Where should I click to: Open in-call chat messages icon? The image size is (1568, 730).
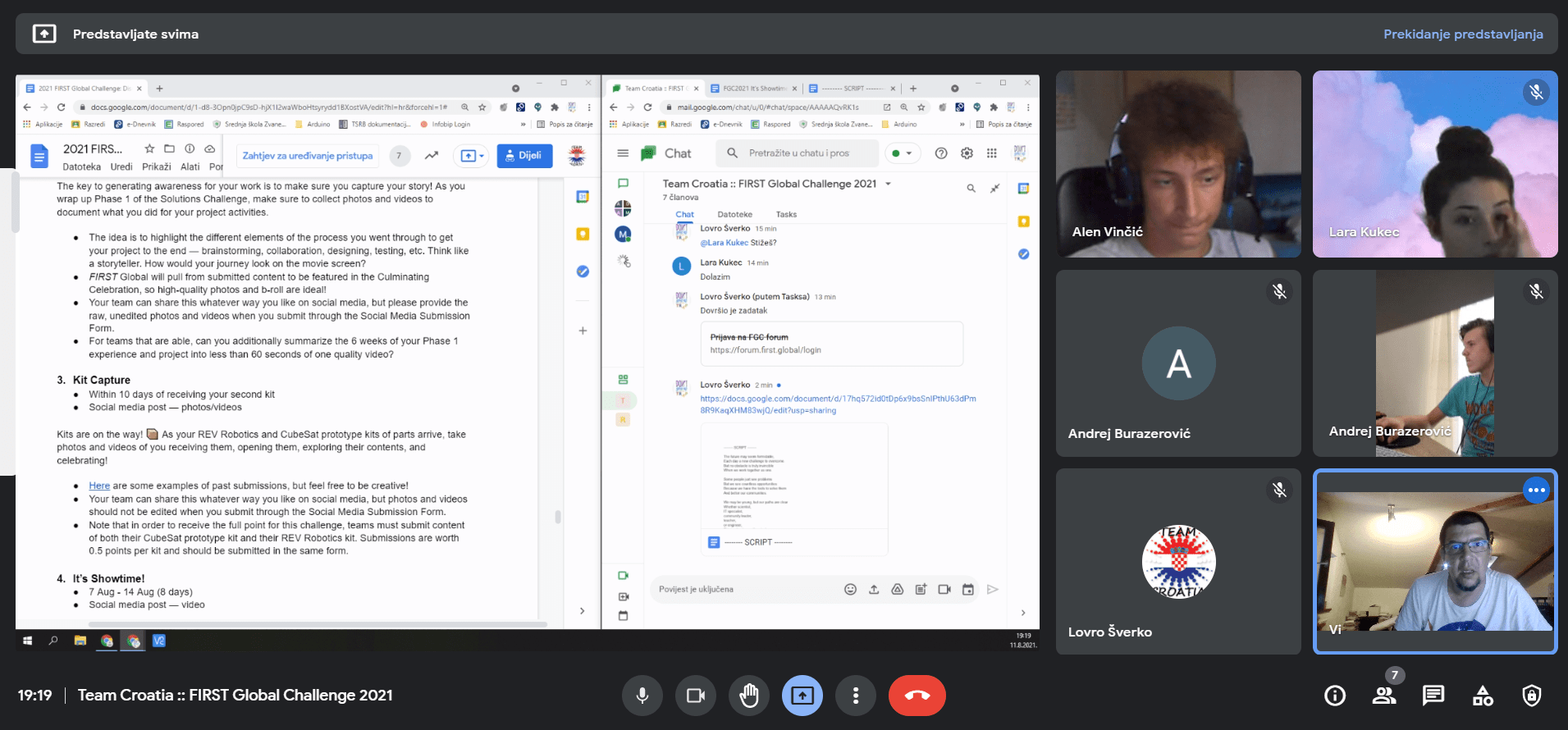click(1433, 696)
